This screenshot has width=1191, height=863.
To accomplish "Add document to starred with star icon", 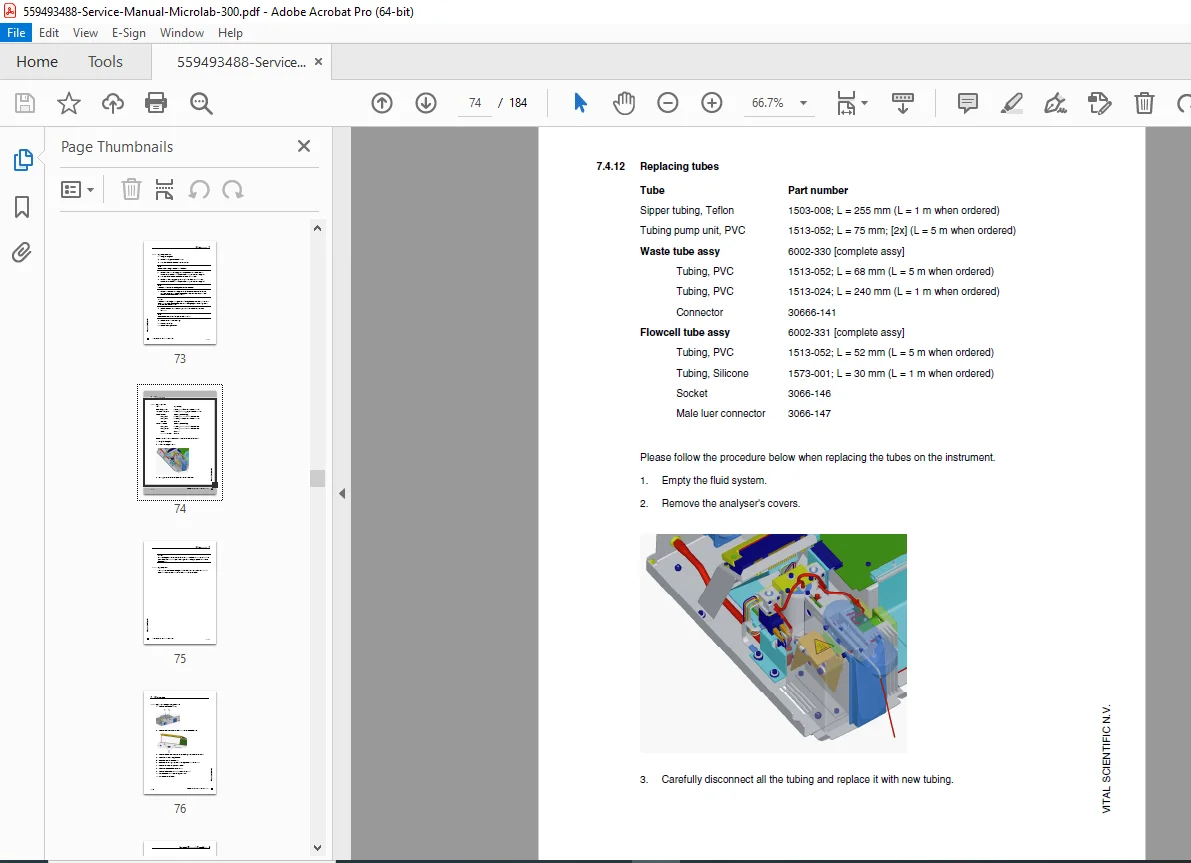I will tap(69, 103).
